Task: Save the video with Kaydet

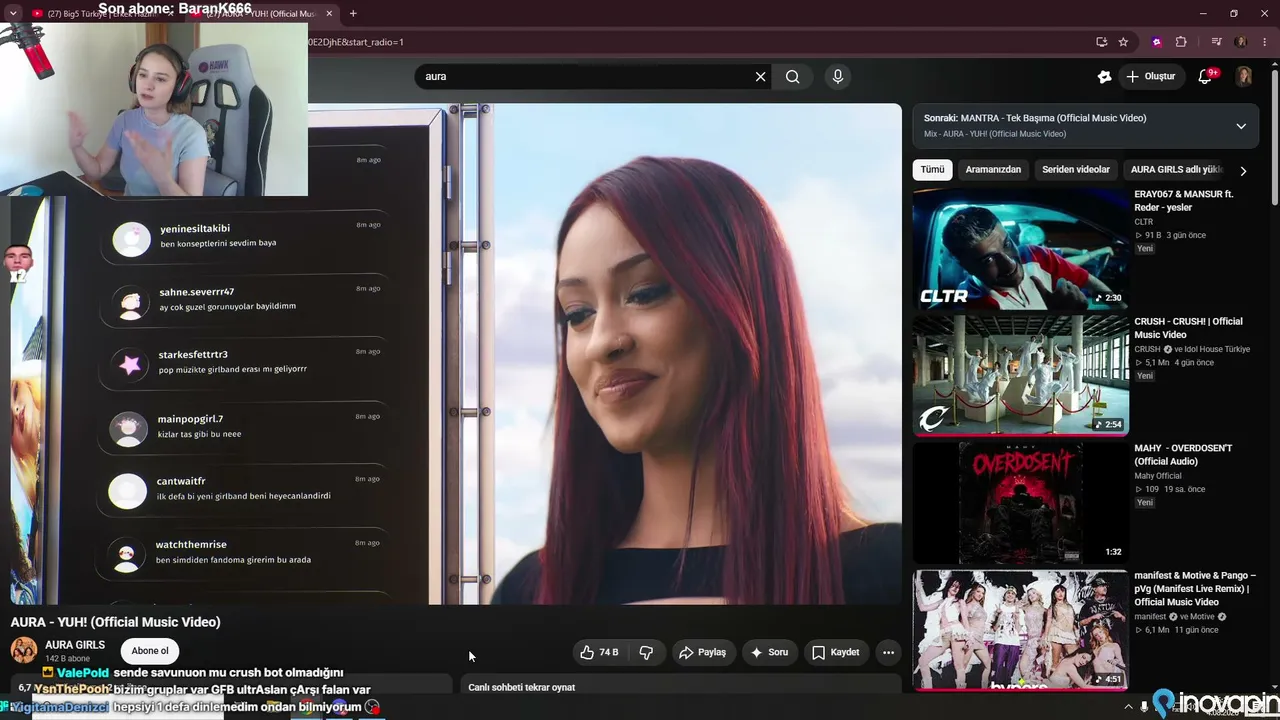Action: (835, 652)
